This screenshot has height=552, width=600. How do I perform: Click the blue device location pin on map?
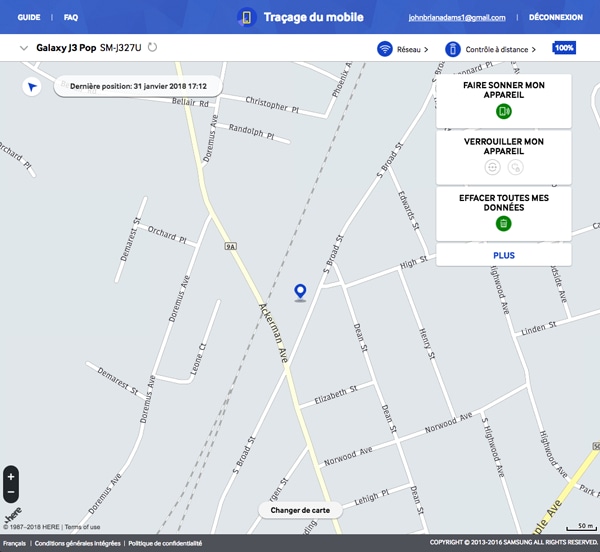coord(300,293)
